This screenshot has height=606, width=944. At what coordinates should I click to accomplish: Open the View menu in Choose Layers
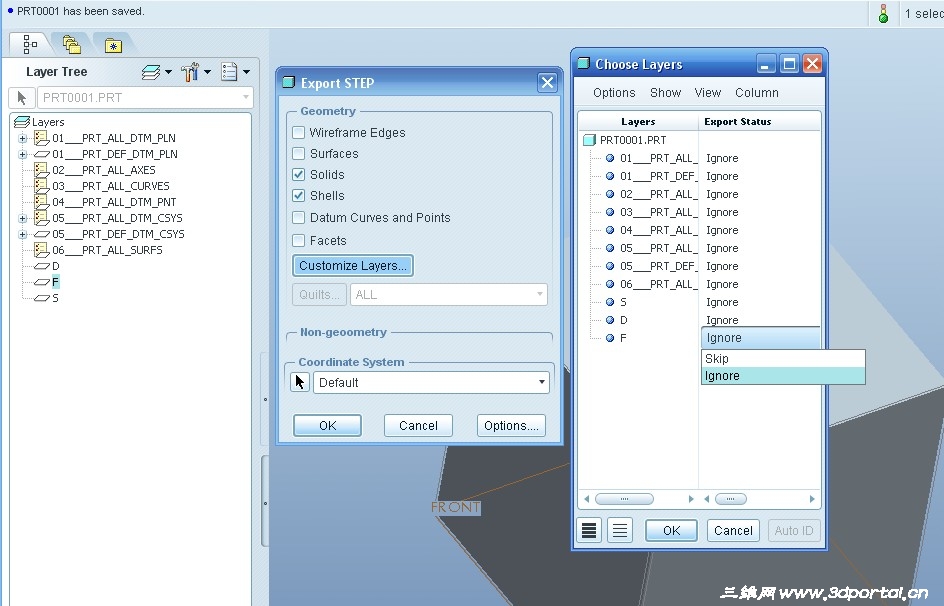[707, 93]
